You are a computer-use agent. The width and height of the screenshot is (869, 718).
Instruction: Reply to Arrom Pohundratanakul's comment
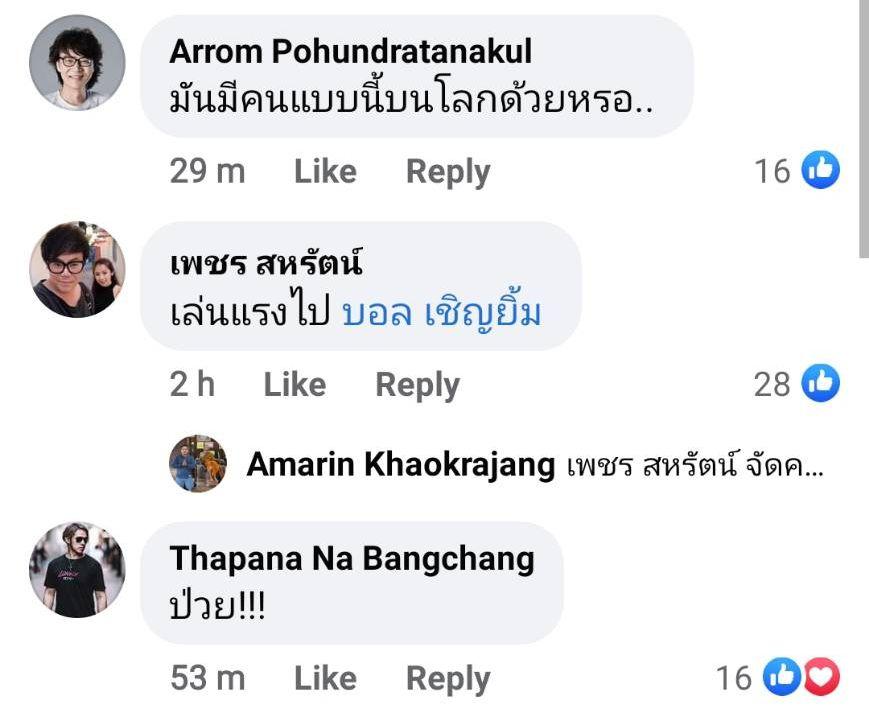[447, 172]
